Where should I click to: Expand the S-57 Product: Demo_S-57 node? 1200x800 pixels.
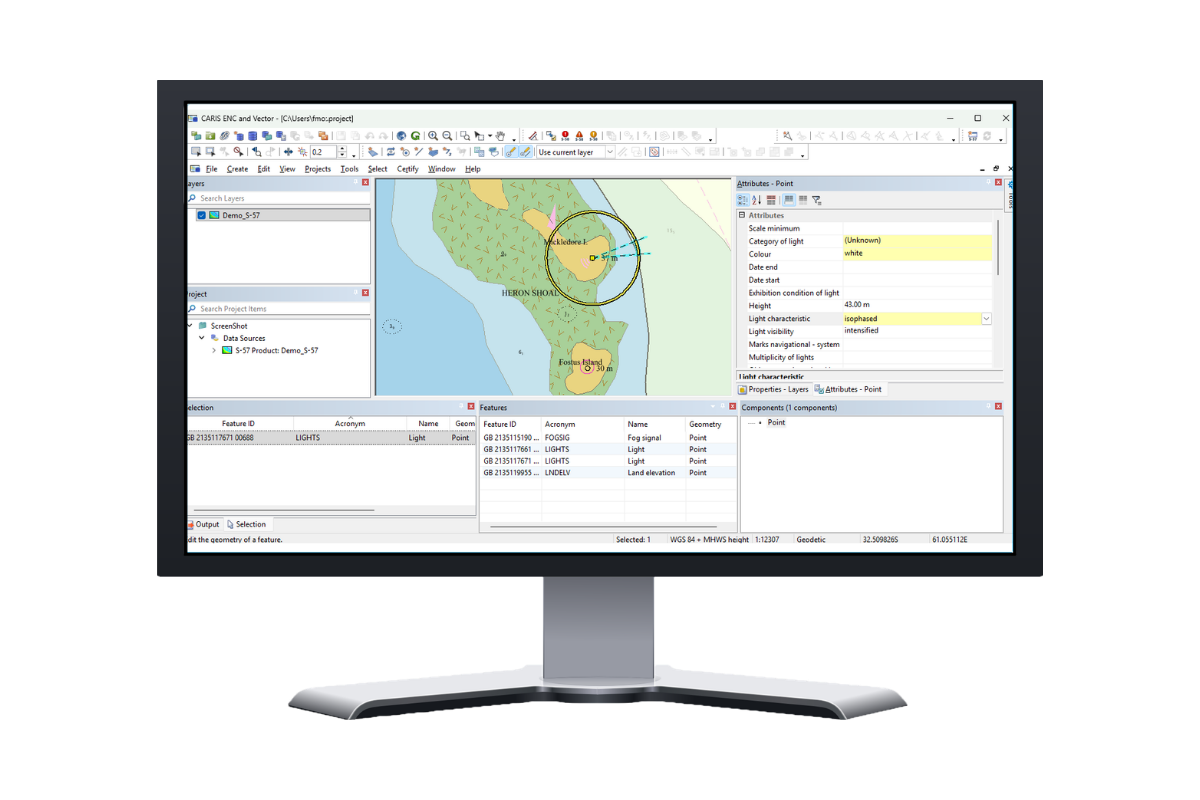(213, 350)
